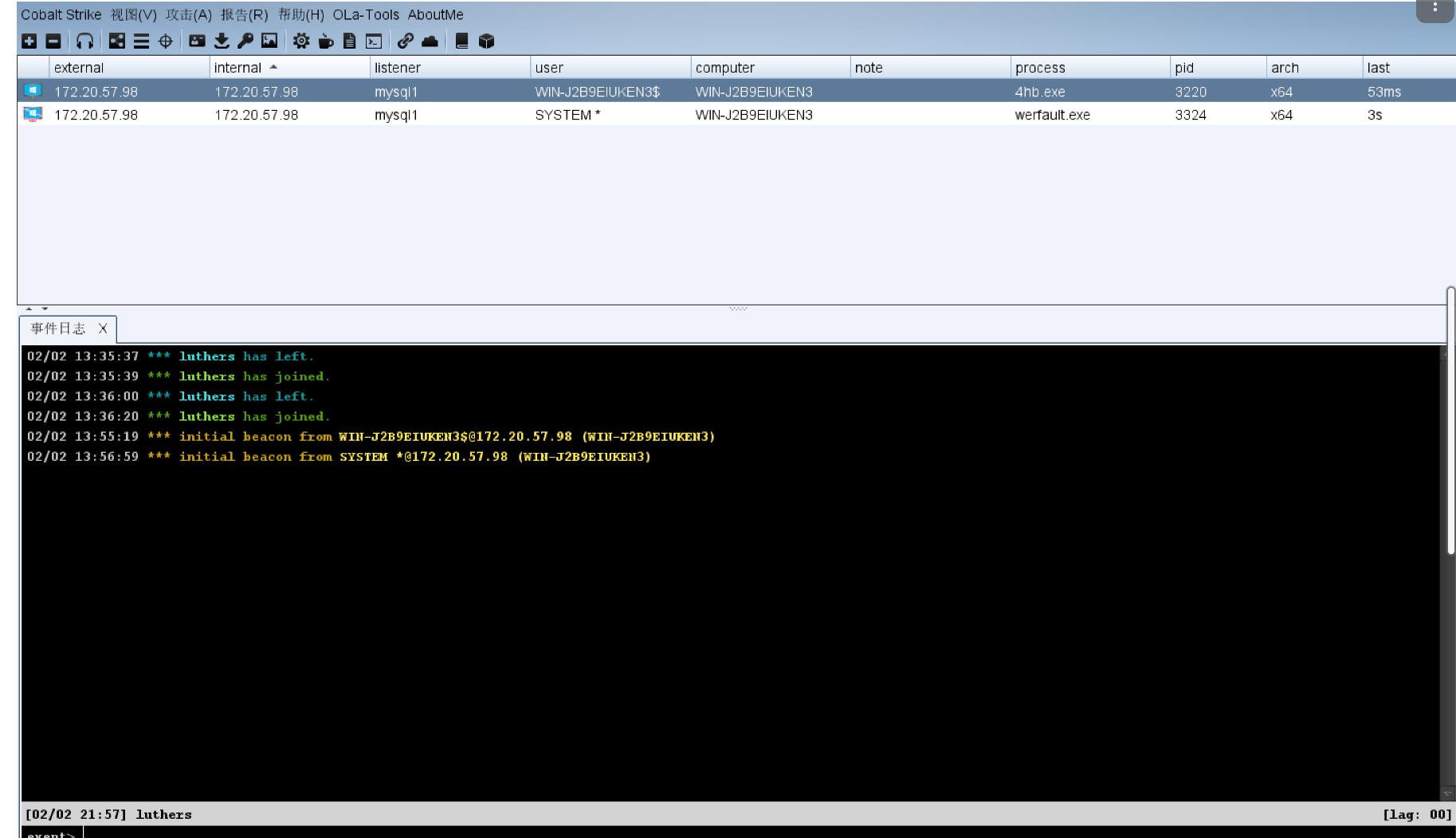The height and width of the screenshot is (838, 1456).
Task: Switch to target table crosshair icon
Action: tap(166, 41)
